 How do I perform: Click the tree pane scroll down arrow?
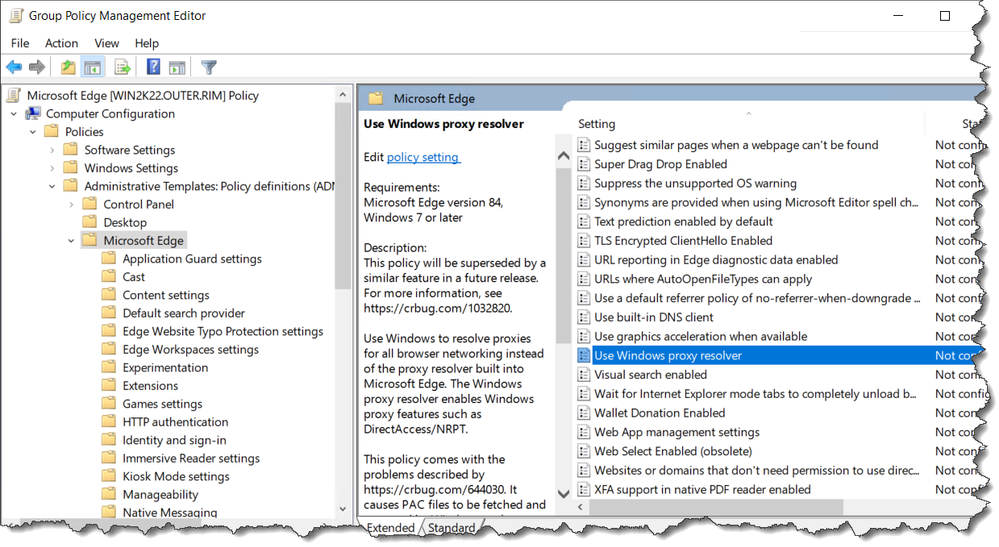tap(343, 508)
